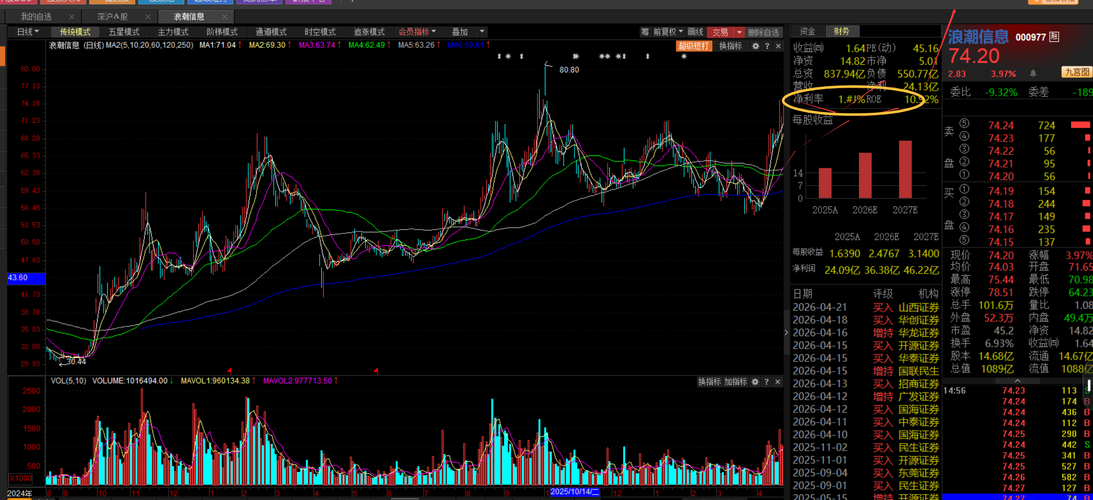
Task: Close the volume indicator panel X
Action: (777, 381)
